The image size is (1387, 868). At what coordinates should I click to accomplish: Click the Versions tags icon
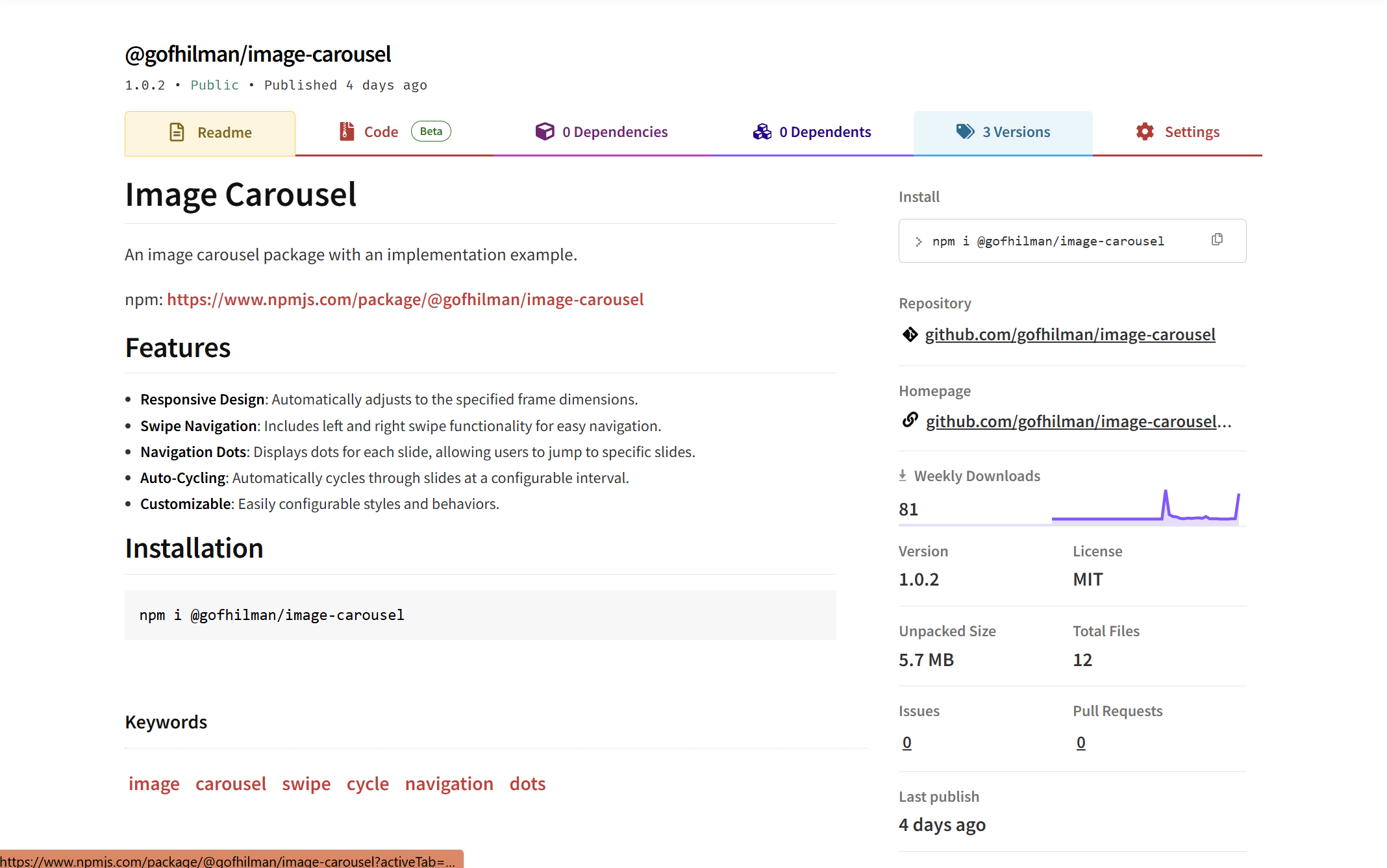966,132
